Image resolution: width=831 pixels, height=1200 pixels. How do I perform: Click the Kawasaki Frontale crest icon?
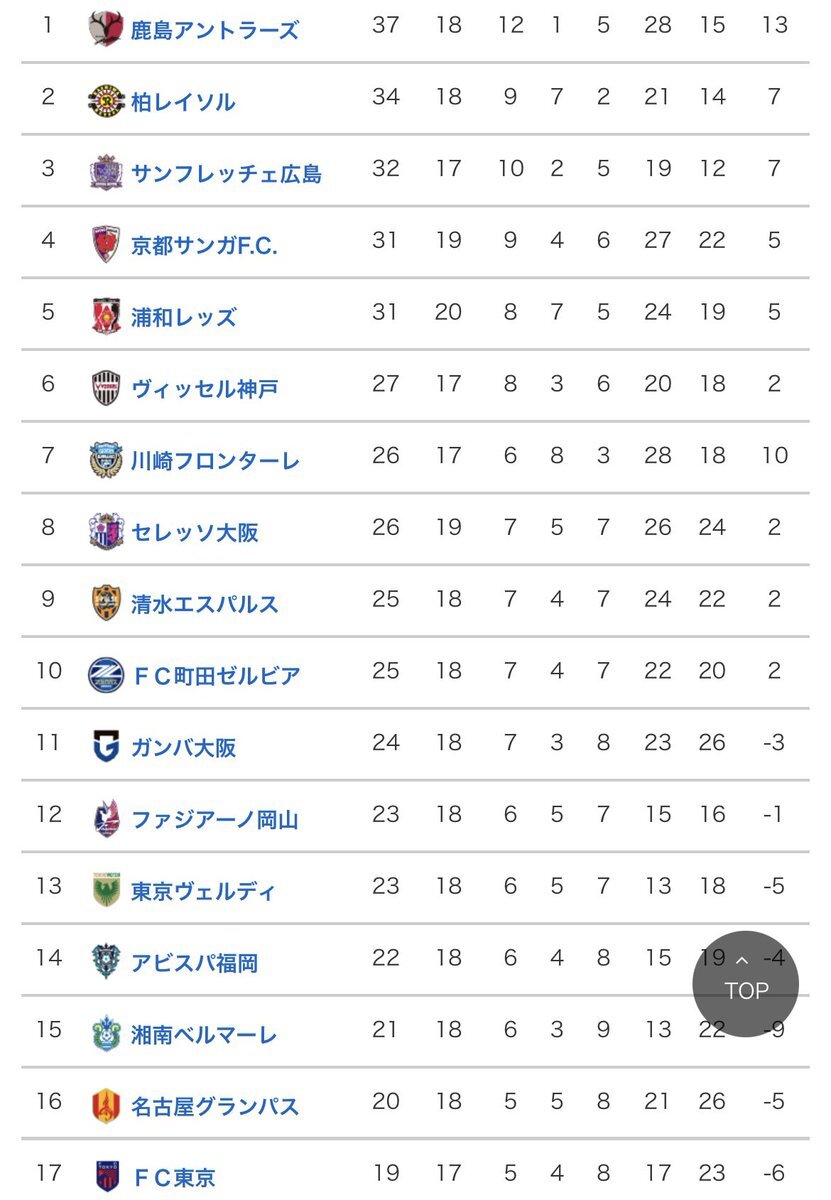click(x=105, y=459)
